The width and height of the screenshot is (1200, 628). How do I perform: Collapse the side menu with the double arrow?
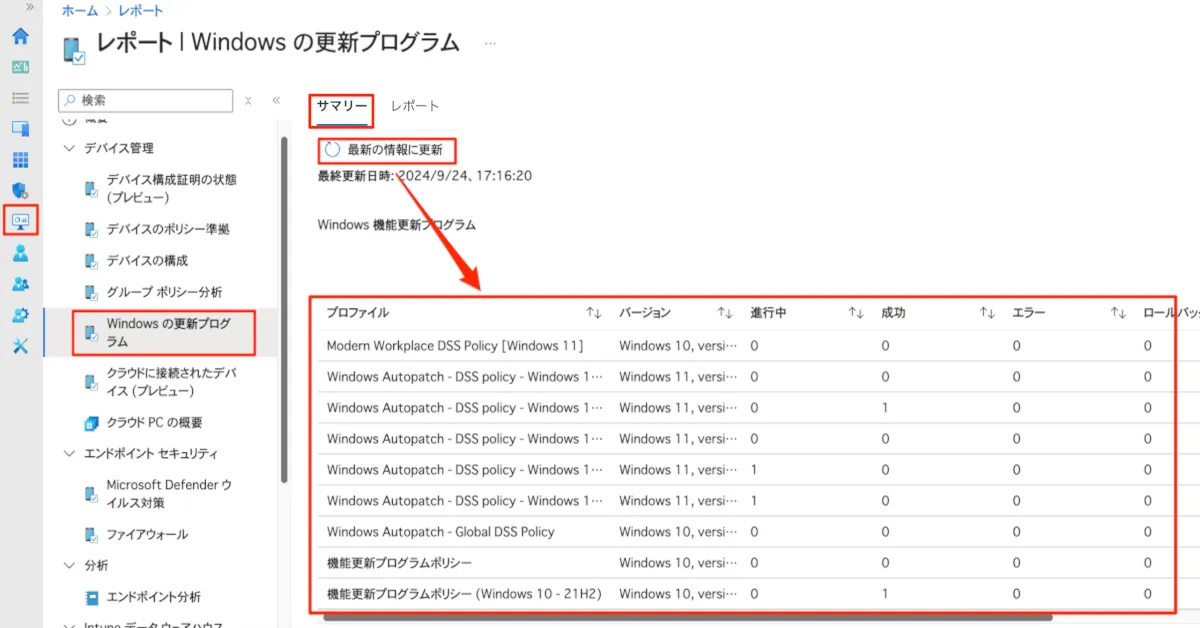coord(276,101)
